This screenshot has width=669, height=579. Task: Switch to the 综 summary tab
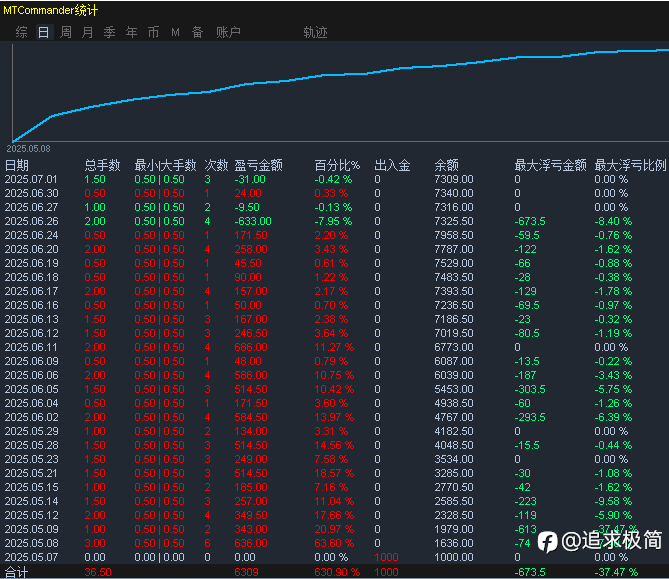point(21,32)
